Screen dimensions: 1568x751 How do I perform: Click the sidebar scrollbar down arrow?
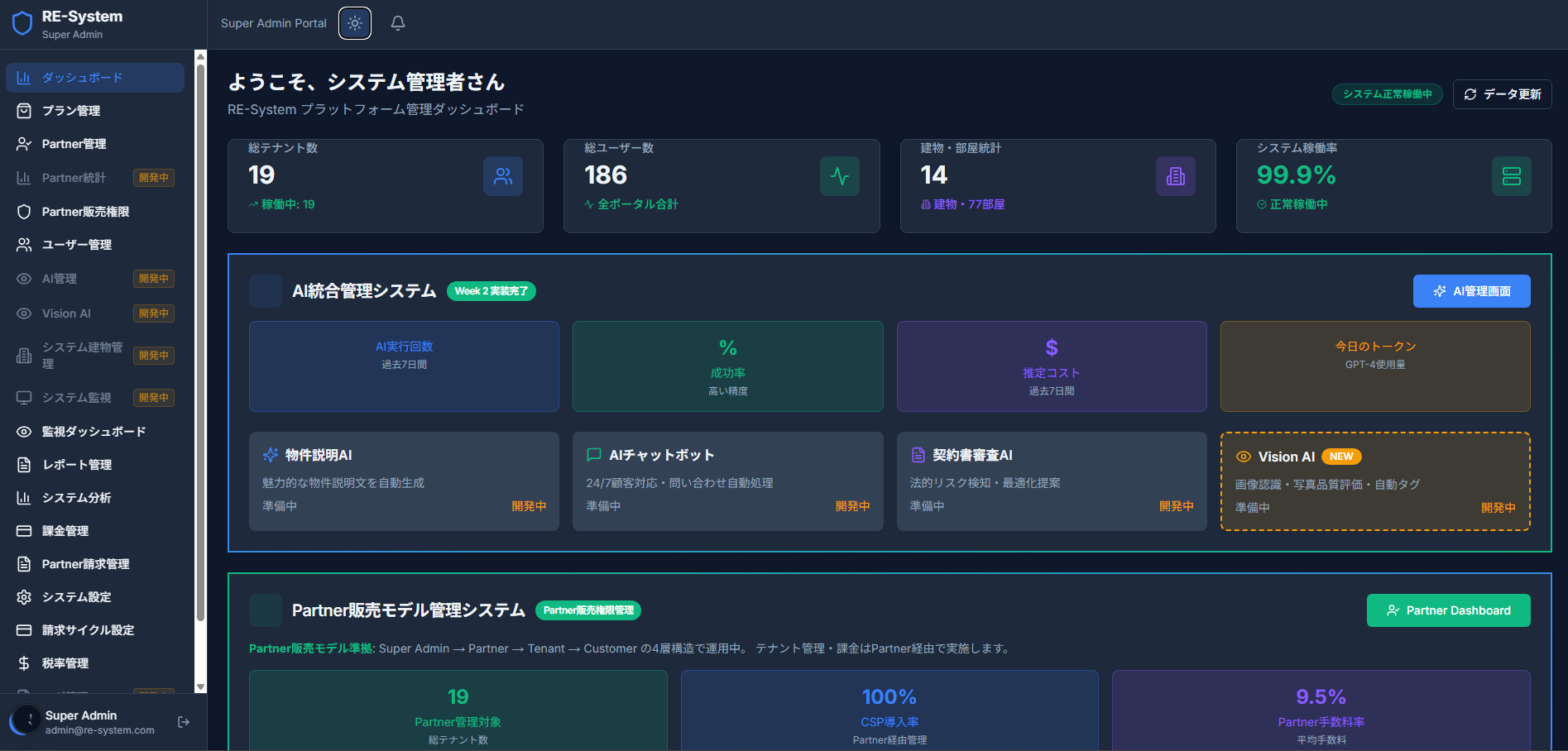coord(200,686)
